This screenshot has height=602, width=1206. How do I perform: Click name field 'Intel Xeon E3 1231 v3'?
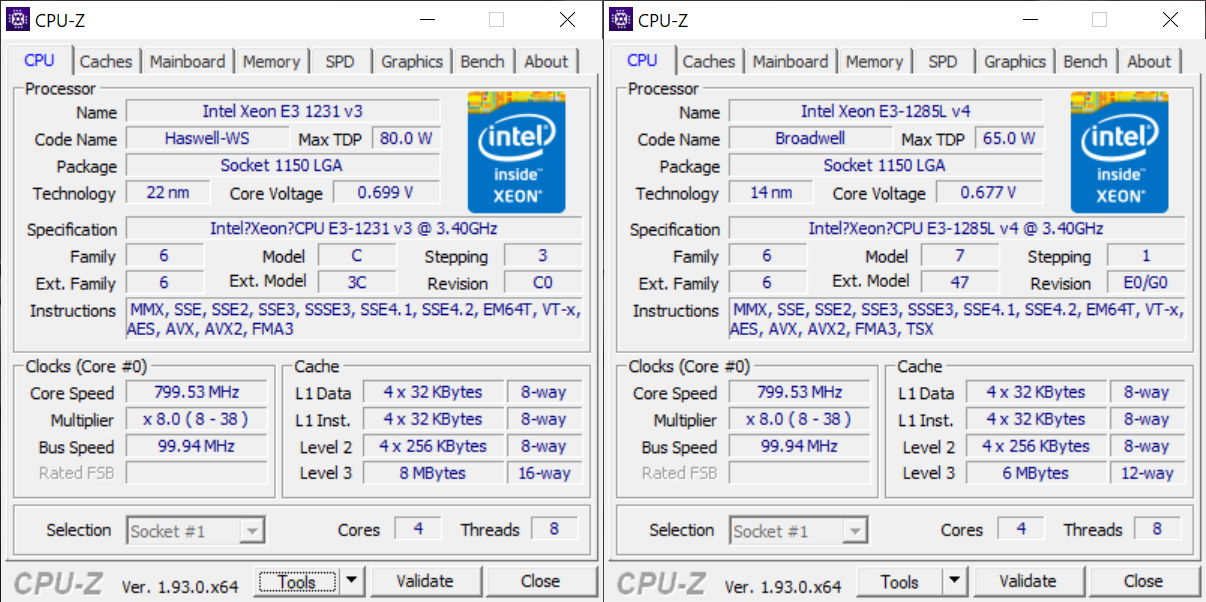(283, 112)
